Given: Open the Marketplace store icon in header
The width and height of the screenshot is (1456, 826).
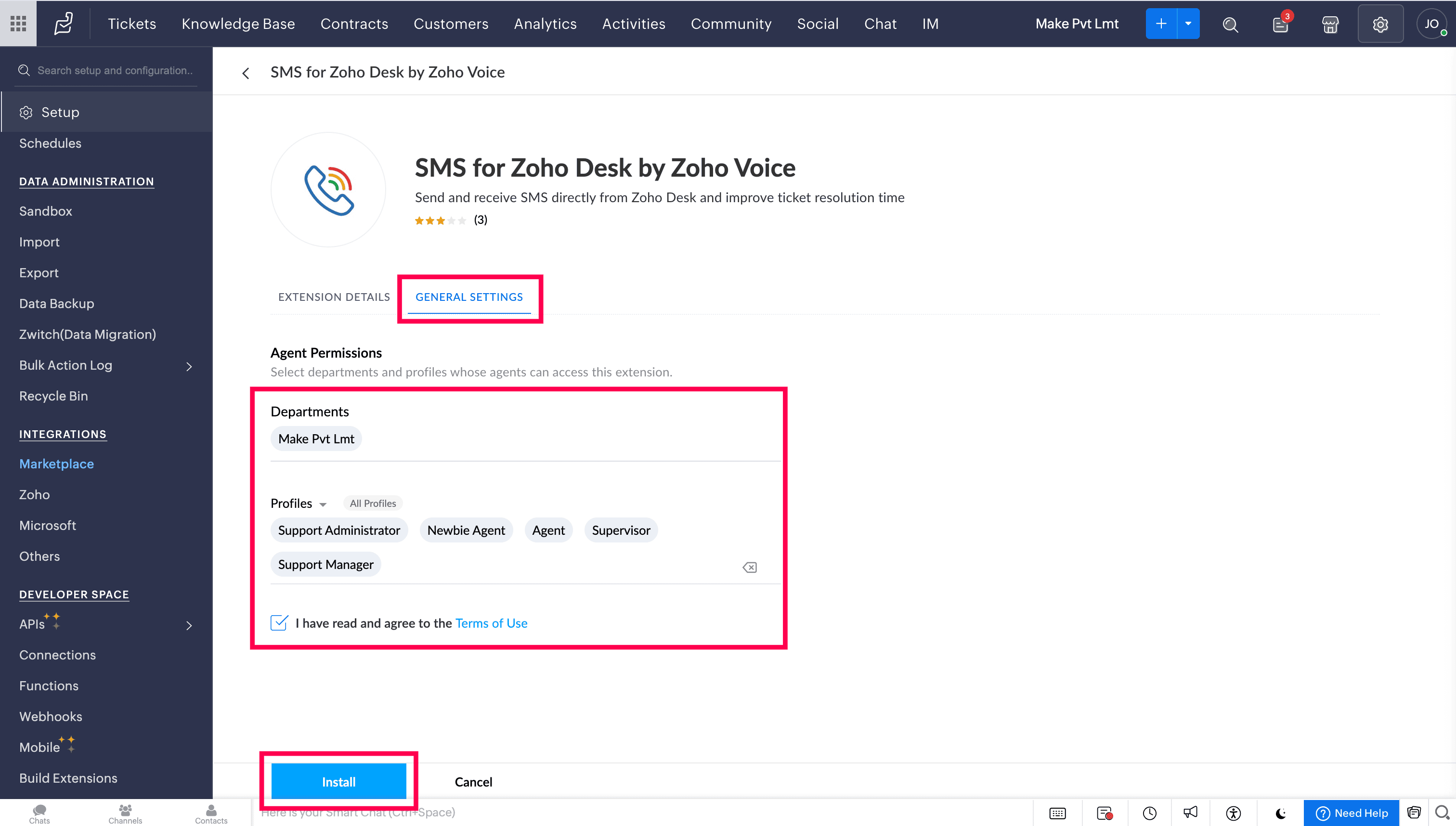Looking at the screenshot, I should tap(1330, 25).
